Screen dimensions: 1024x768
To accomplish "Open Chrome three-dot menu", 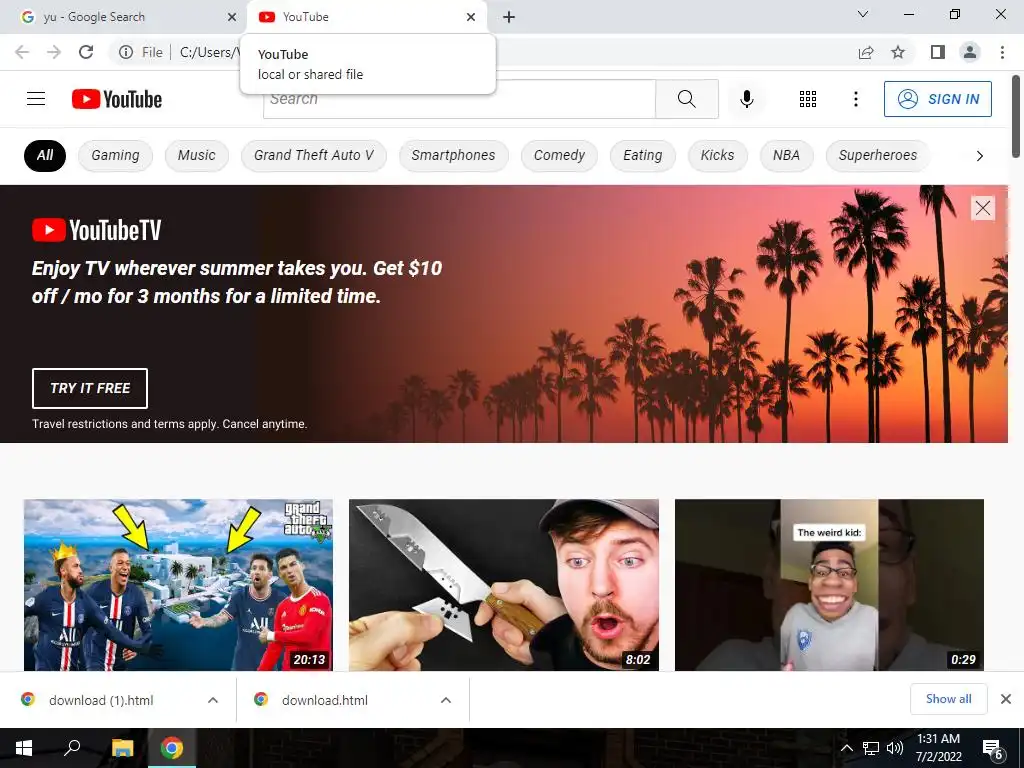I will coord(1002,52).
